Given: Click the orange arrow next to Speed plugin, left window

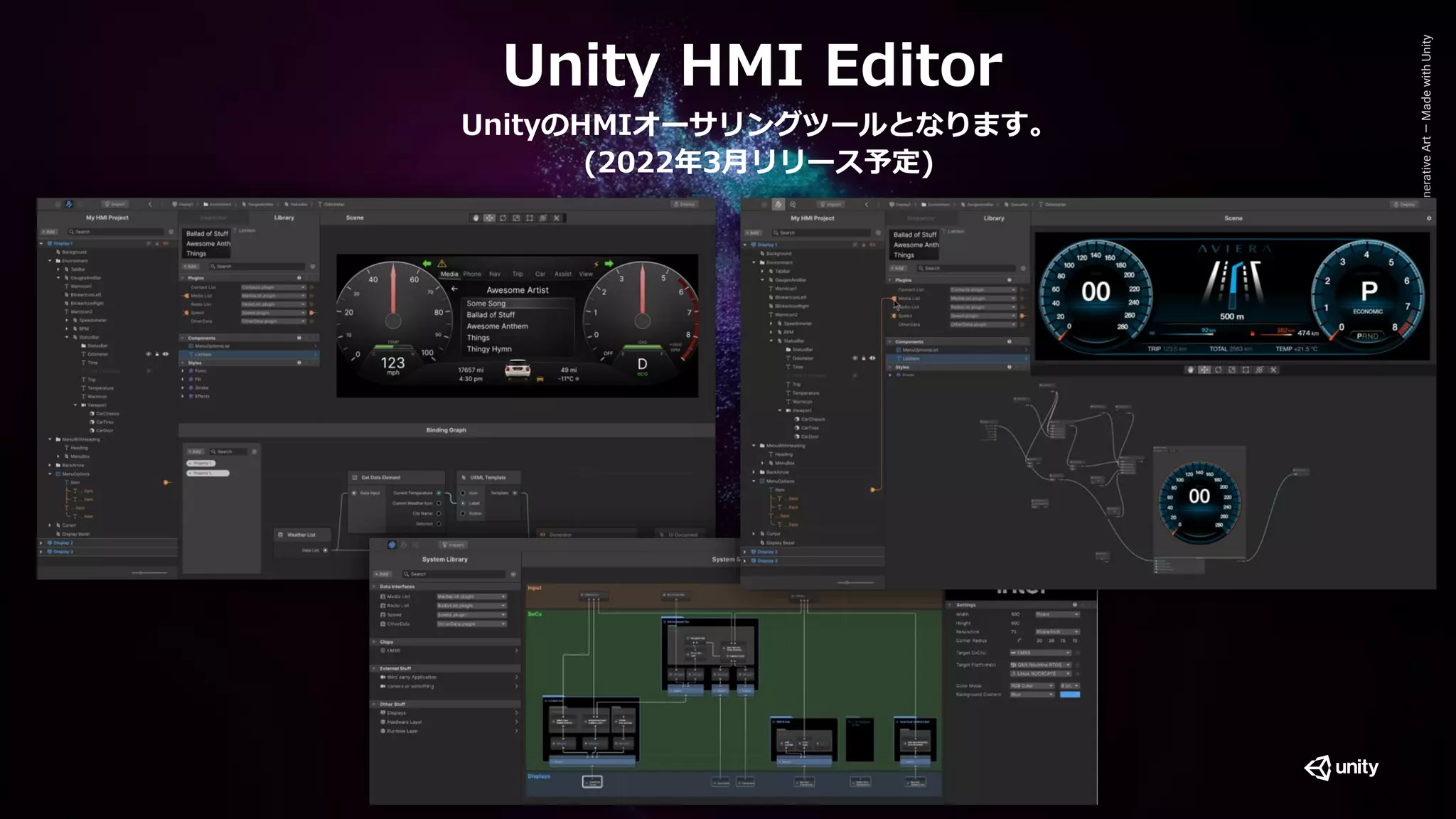Looking at the screenshot, I should point(311,313).
